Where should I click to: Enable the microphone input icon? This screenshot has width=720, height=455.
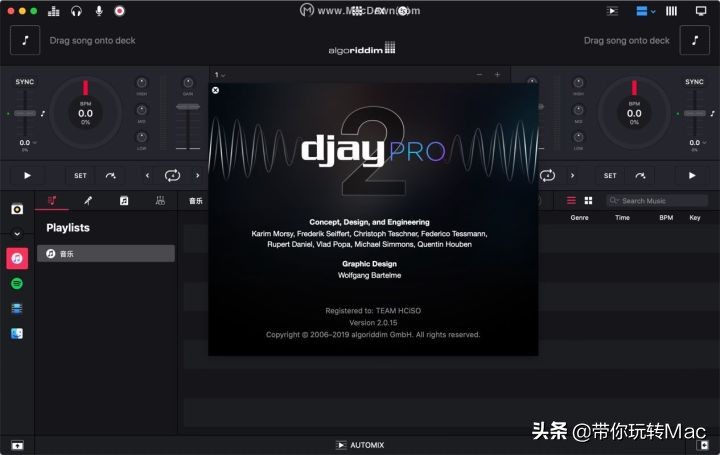[x=99, y=11]
